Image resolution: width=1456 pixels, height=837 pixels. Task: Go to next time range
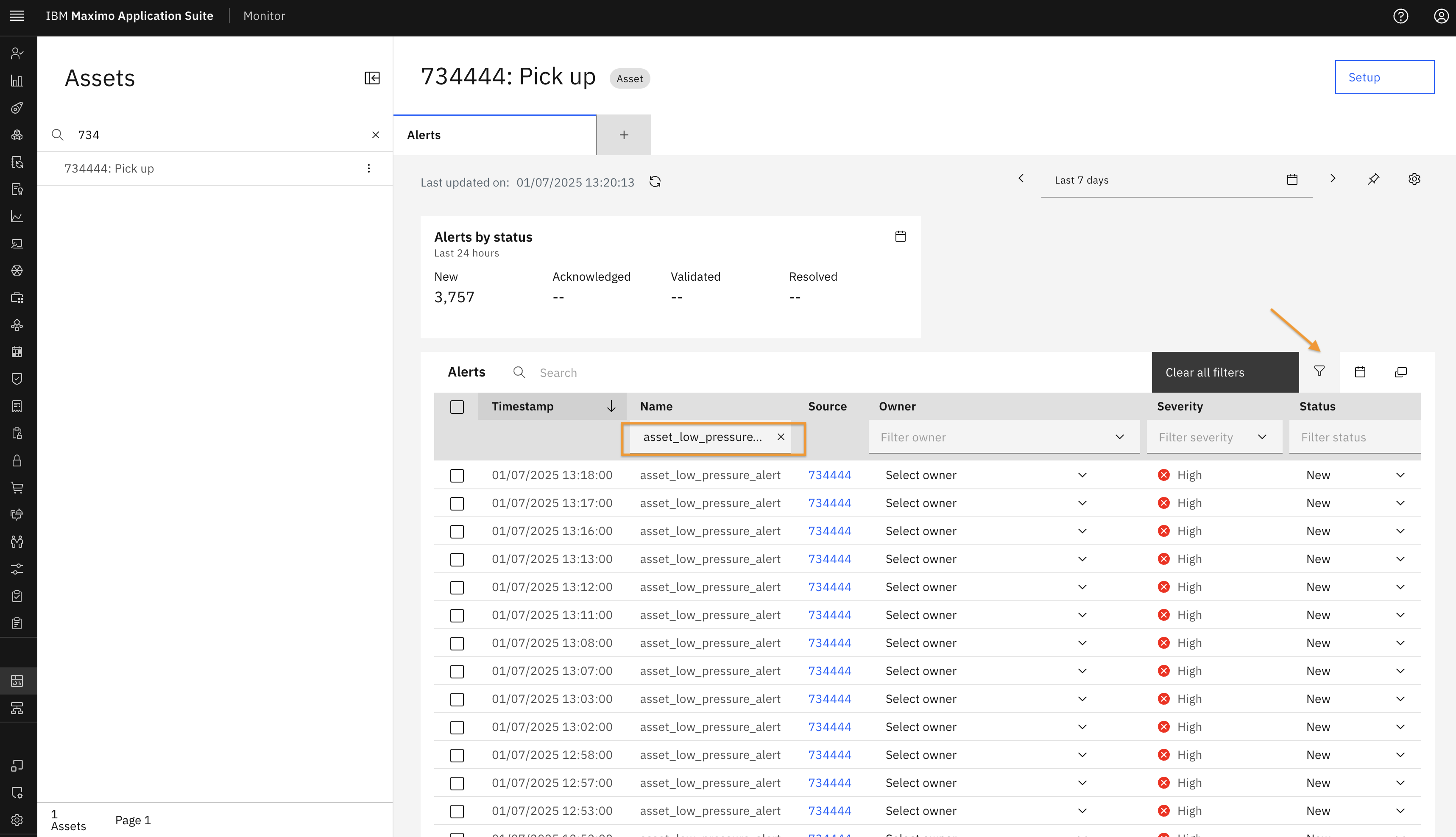click(1333, 179)
